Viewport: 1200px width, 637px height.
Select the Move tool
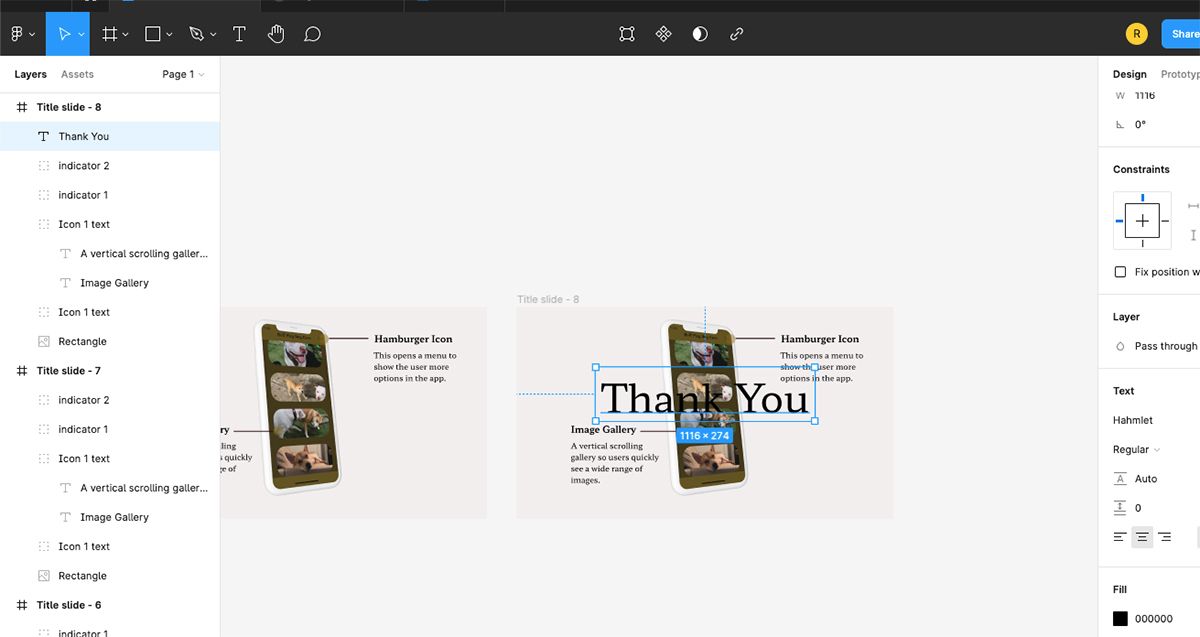point(62,33)
